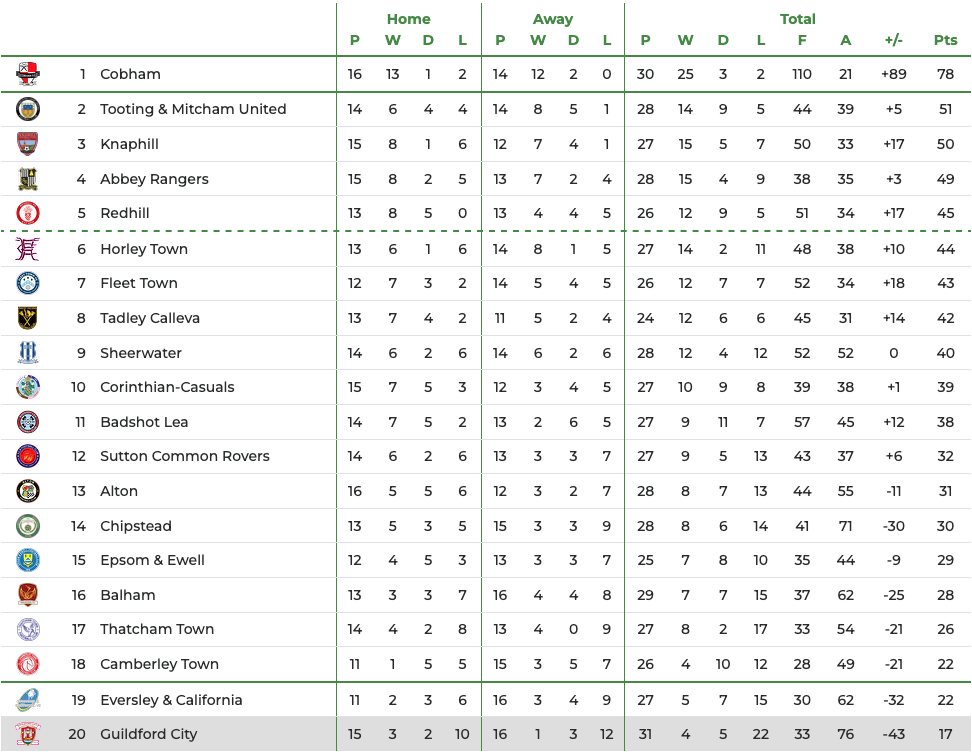Viewport: 972px width, 752px height.
Task: Select Cobham's 78 points cell
Action: point(945,74)
